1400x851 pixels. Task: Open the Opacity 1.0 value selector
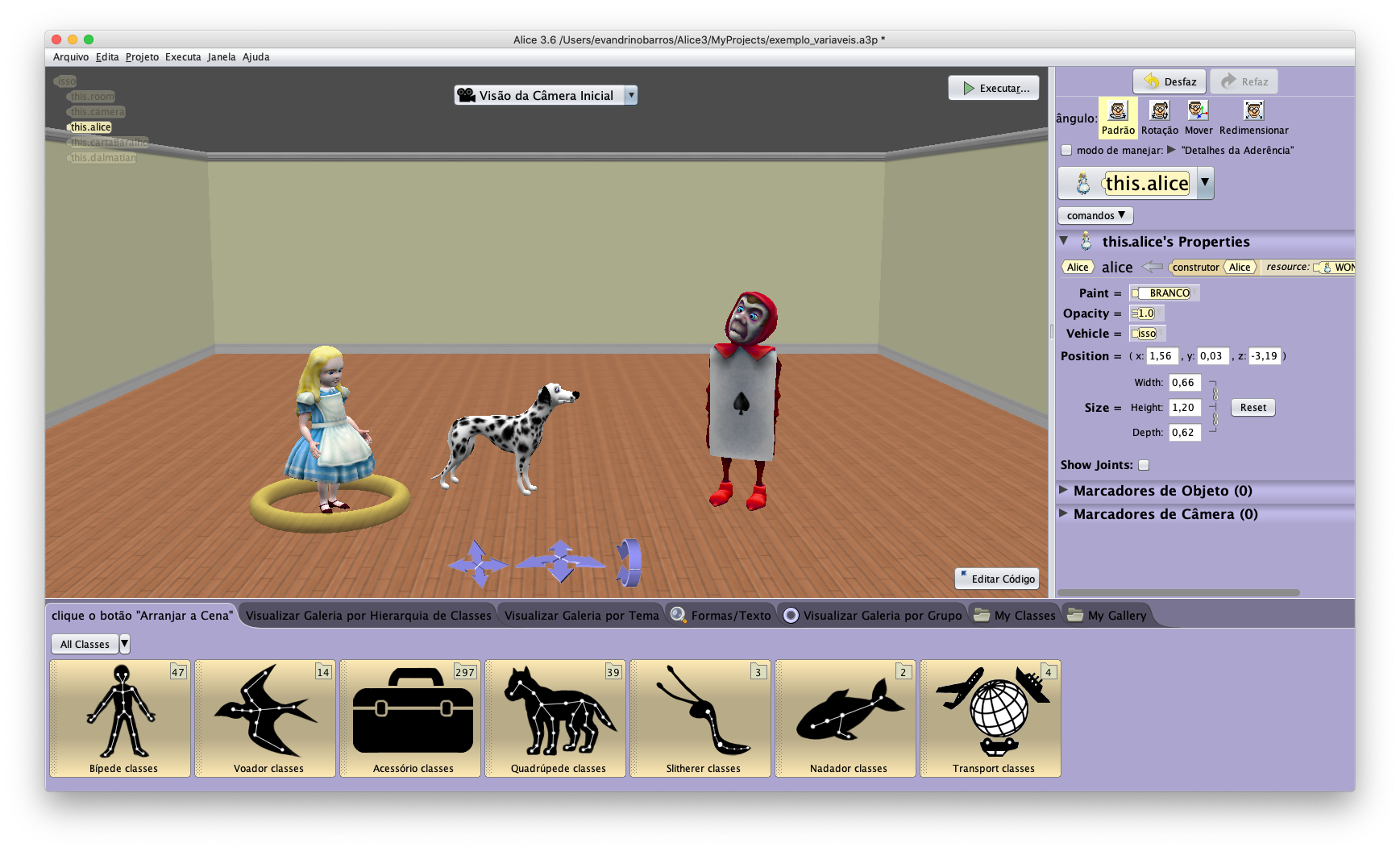tap(1146, 313)
